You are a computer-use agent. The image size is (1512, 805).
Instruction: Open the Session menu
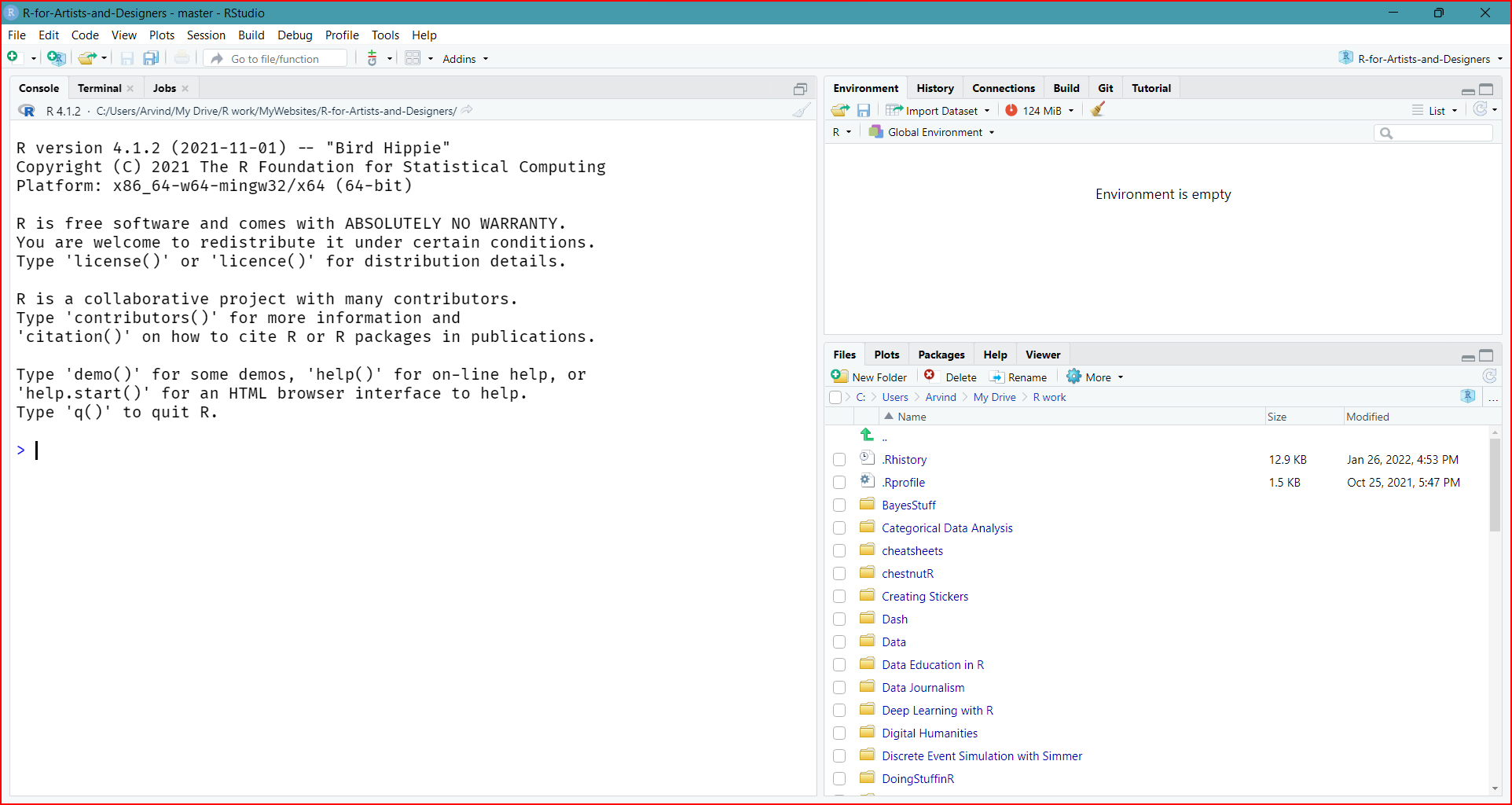[206, 35]
